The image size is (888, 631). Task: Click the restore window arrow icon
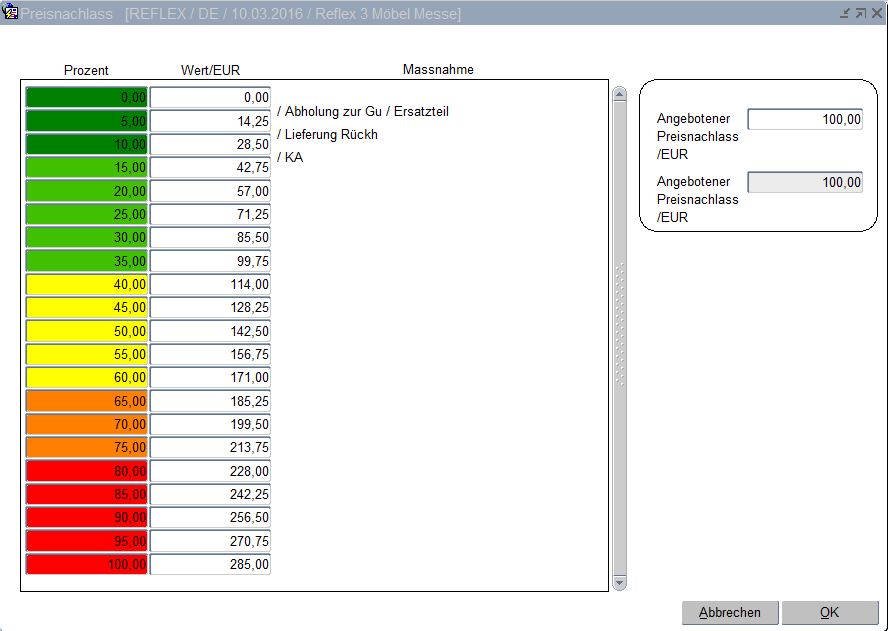(860, 13)
